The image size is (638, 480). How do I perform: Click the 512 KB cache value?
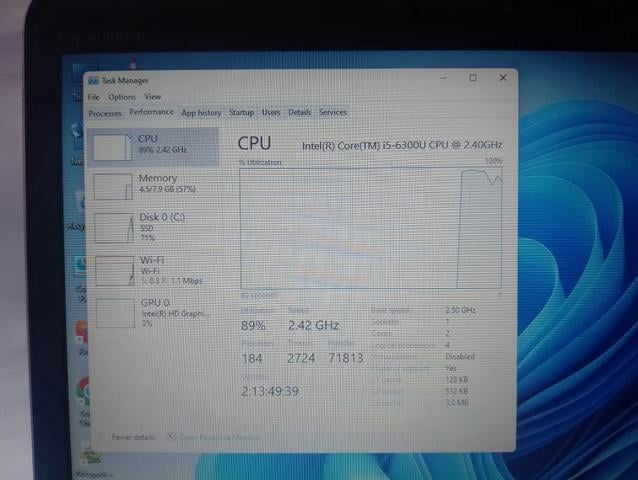click(x=457, y=391)
